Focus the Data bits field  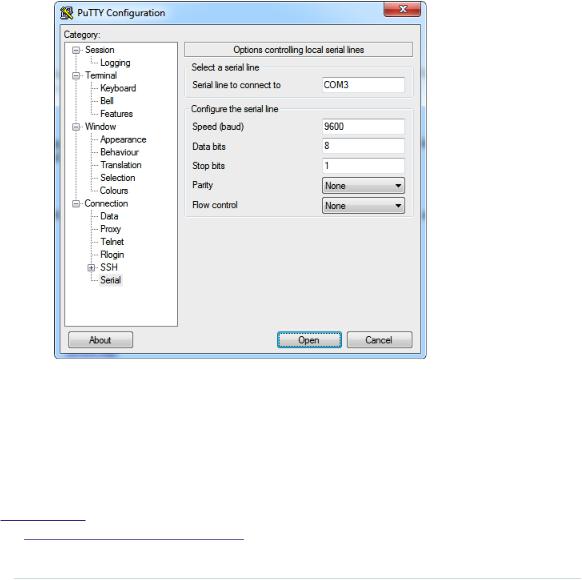363,146
